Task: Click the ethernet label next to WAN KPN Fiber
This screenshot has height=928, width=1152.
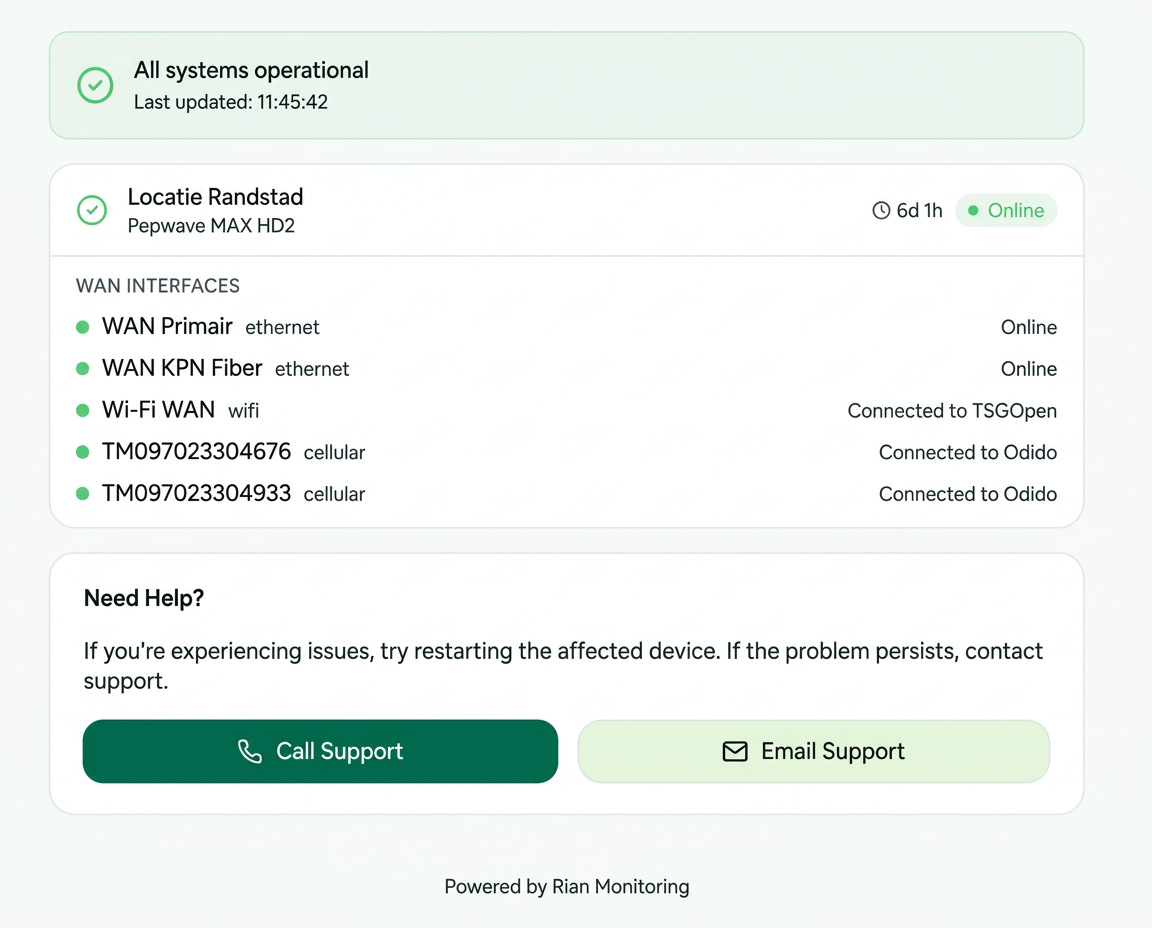Action: coord(312,369)
